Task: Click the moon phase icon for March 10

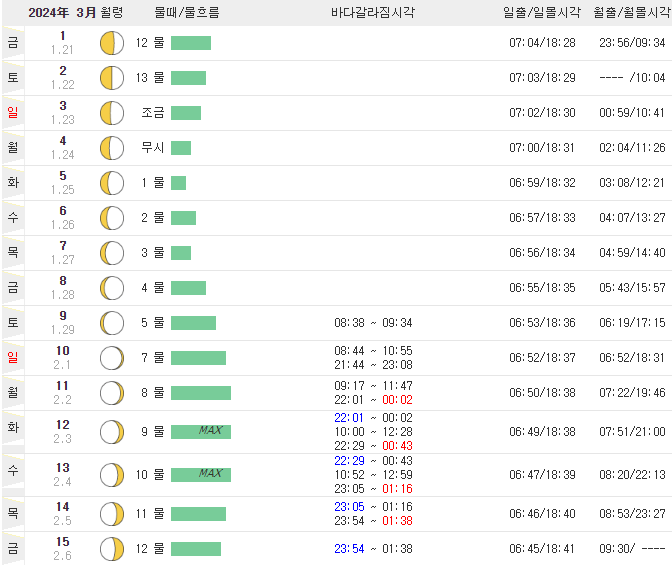Action: tap(112, 358)
